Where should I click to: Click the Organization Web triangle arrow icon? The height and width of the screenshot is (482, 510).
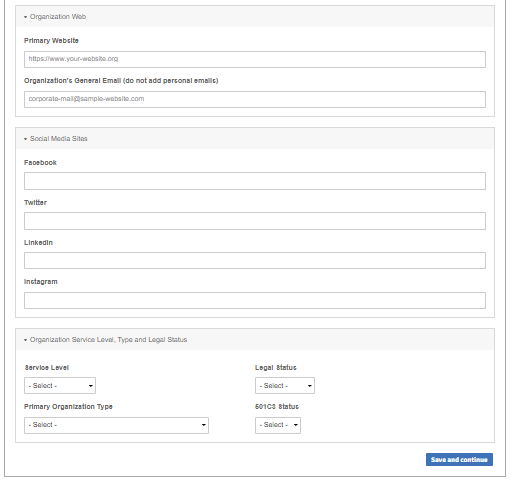[25, 17]
